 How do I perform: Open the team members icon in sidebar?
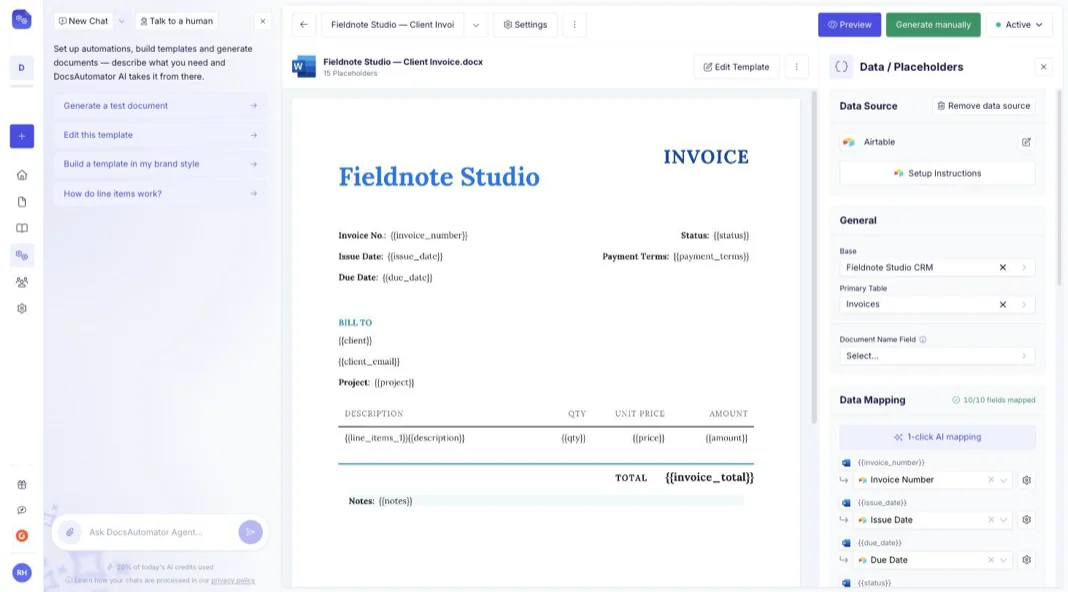22,282
